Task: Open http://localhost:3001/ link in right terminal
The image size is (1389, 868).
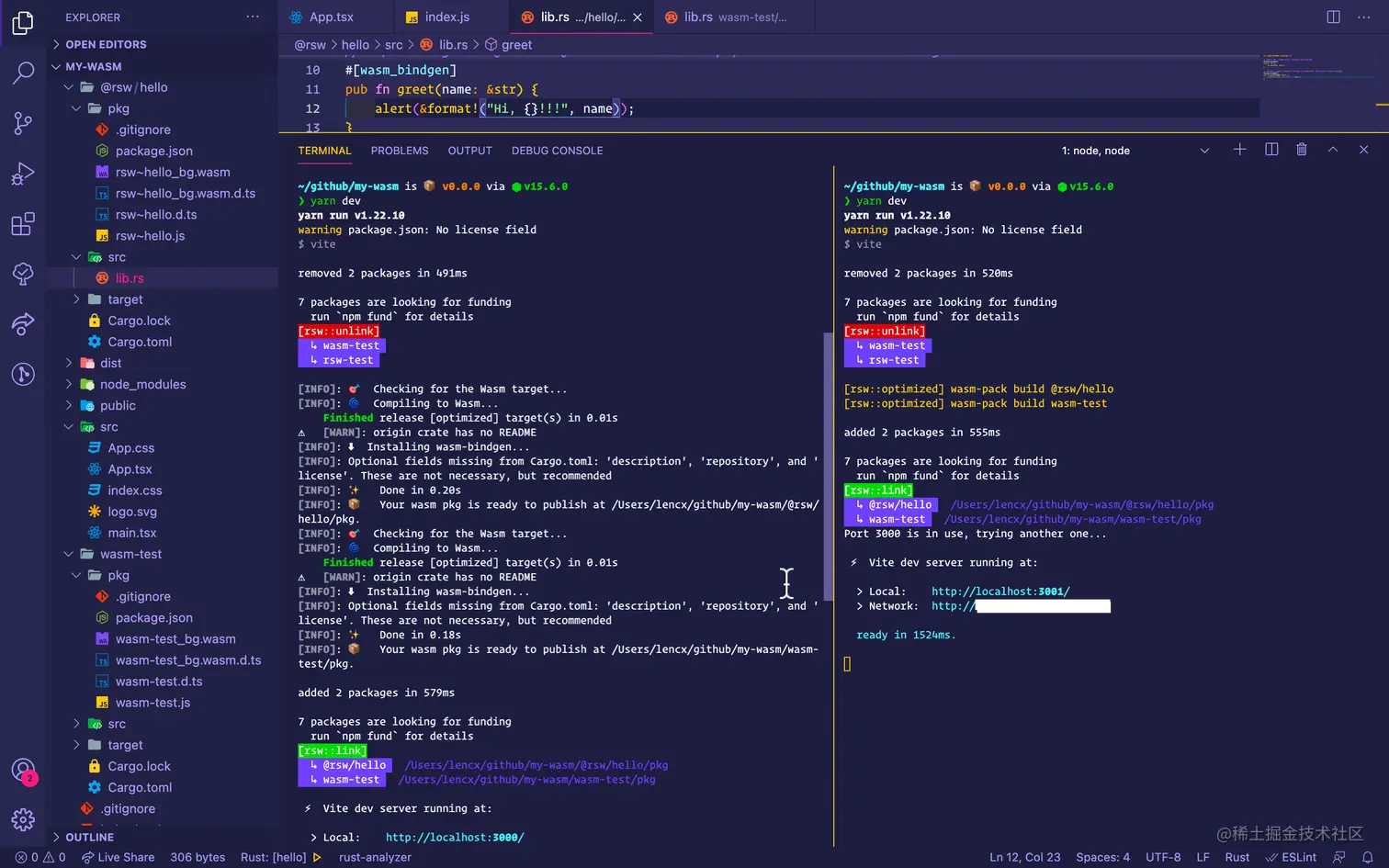Action: point(1000,592)
